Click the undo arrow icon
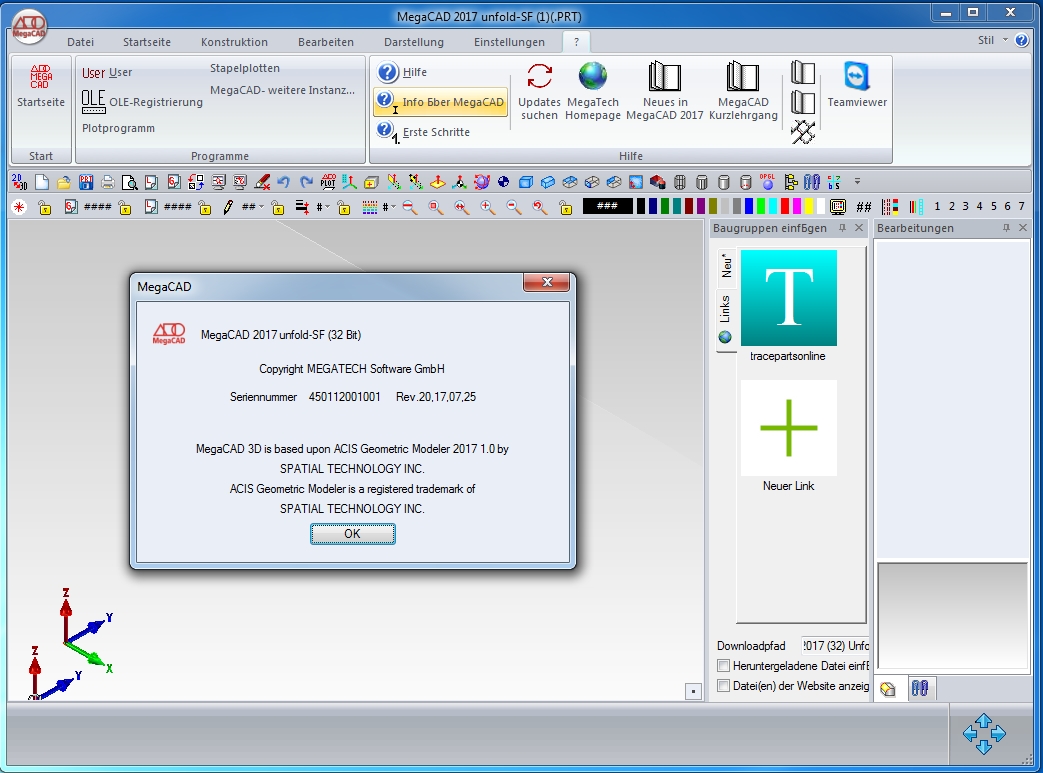1043x773 pixels. tap(284, 182)
